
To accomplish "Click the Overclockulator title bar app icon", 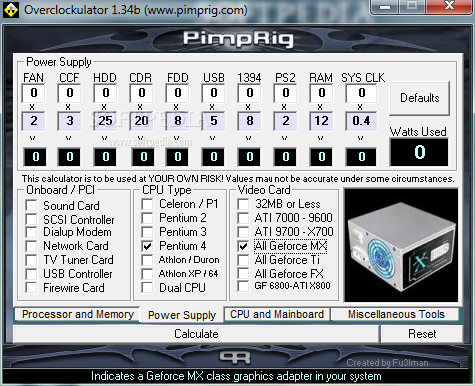I will pyautogui.click(x=10, y=10).
